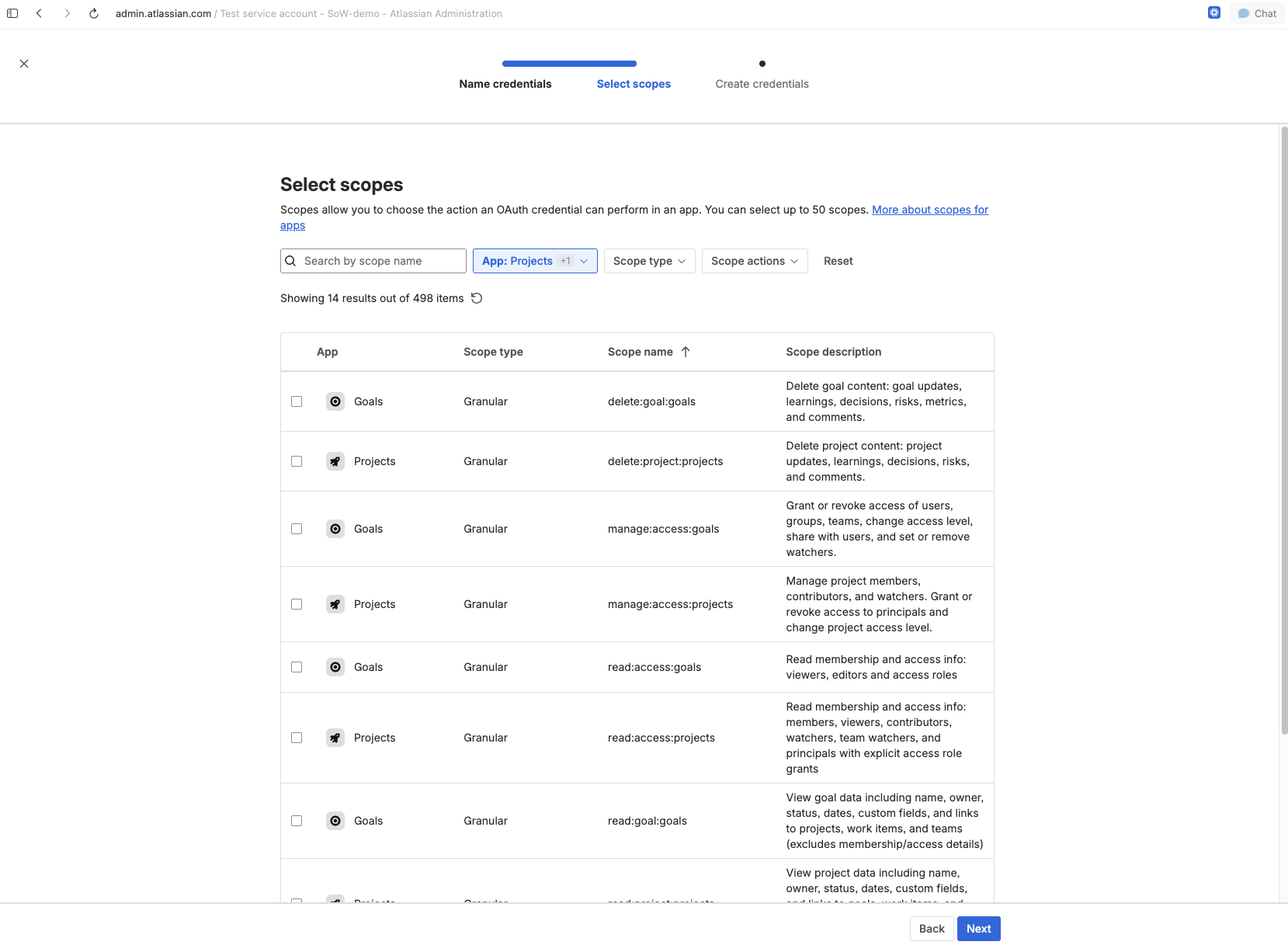Click the read:access:goals scope name
1288x952 pixels.
pos(654,667)
